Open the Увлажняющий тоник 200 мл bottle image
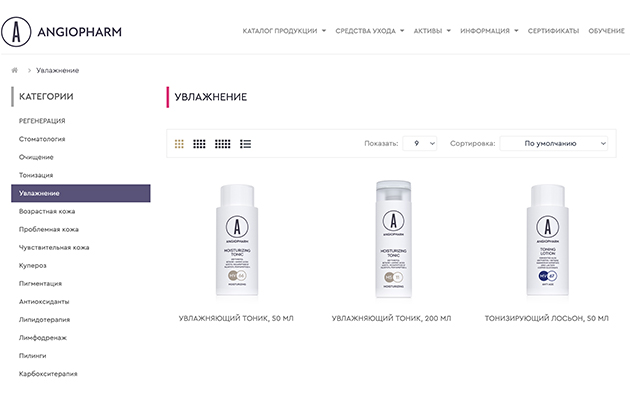 393,239
